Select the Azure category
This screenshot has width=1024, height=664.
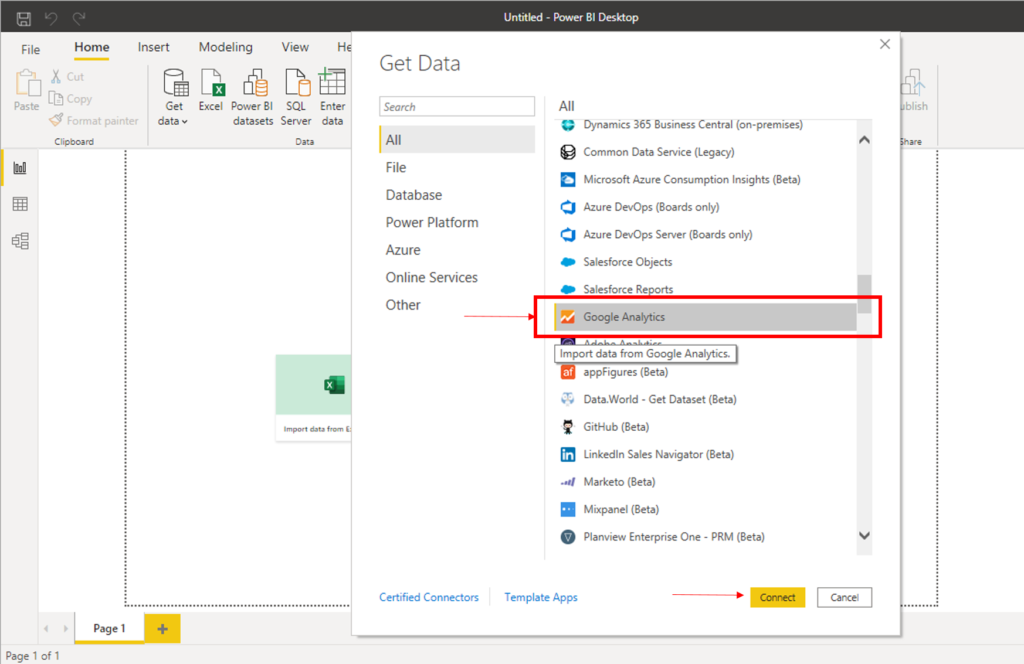[x=403, y=249]
